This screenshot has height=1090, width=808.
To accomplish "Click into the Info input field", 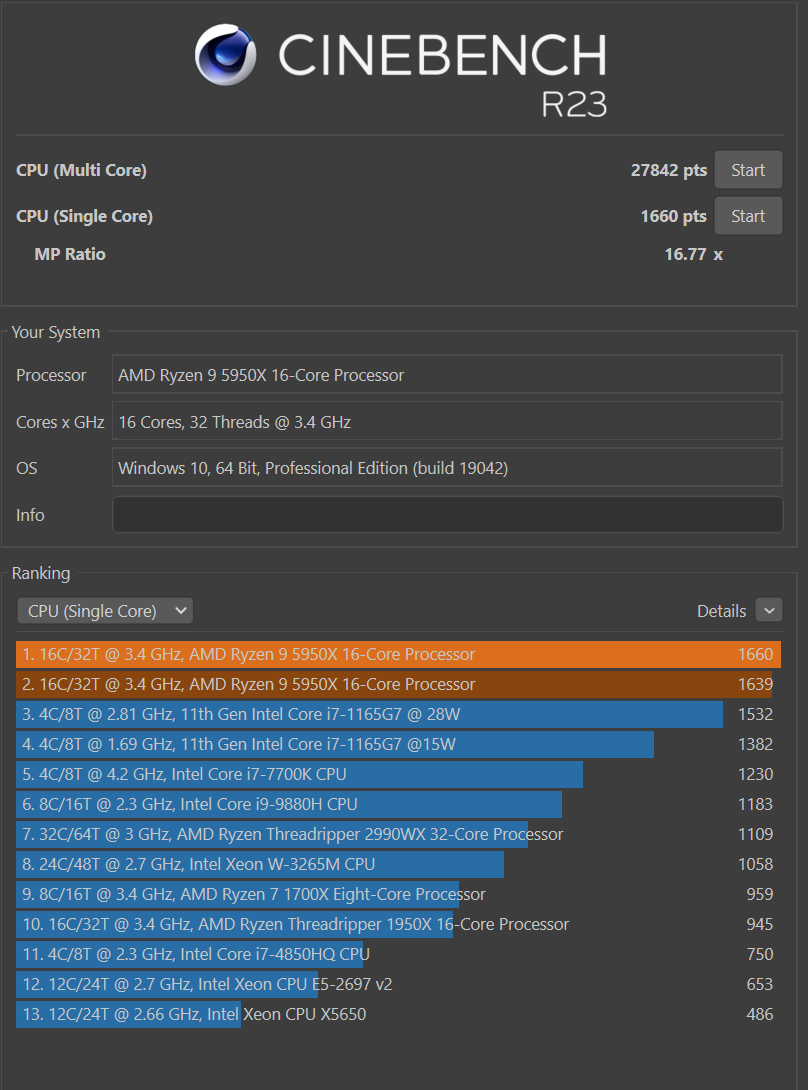I will pyautogui.click(x=448, y=515).
